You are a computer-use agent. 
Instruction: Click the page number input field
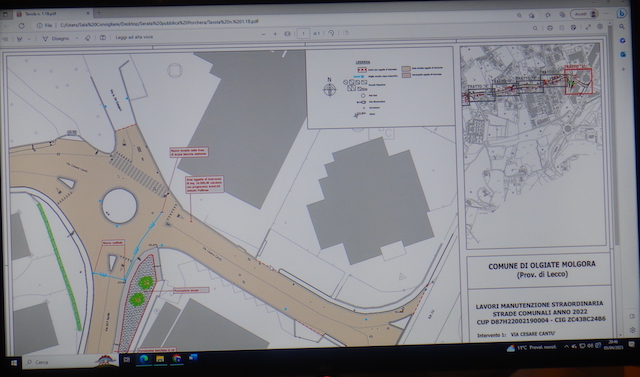303,33
